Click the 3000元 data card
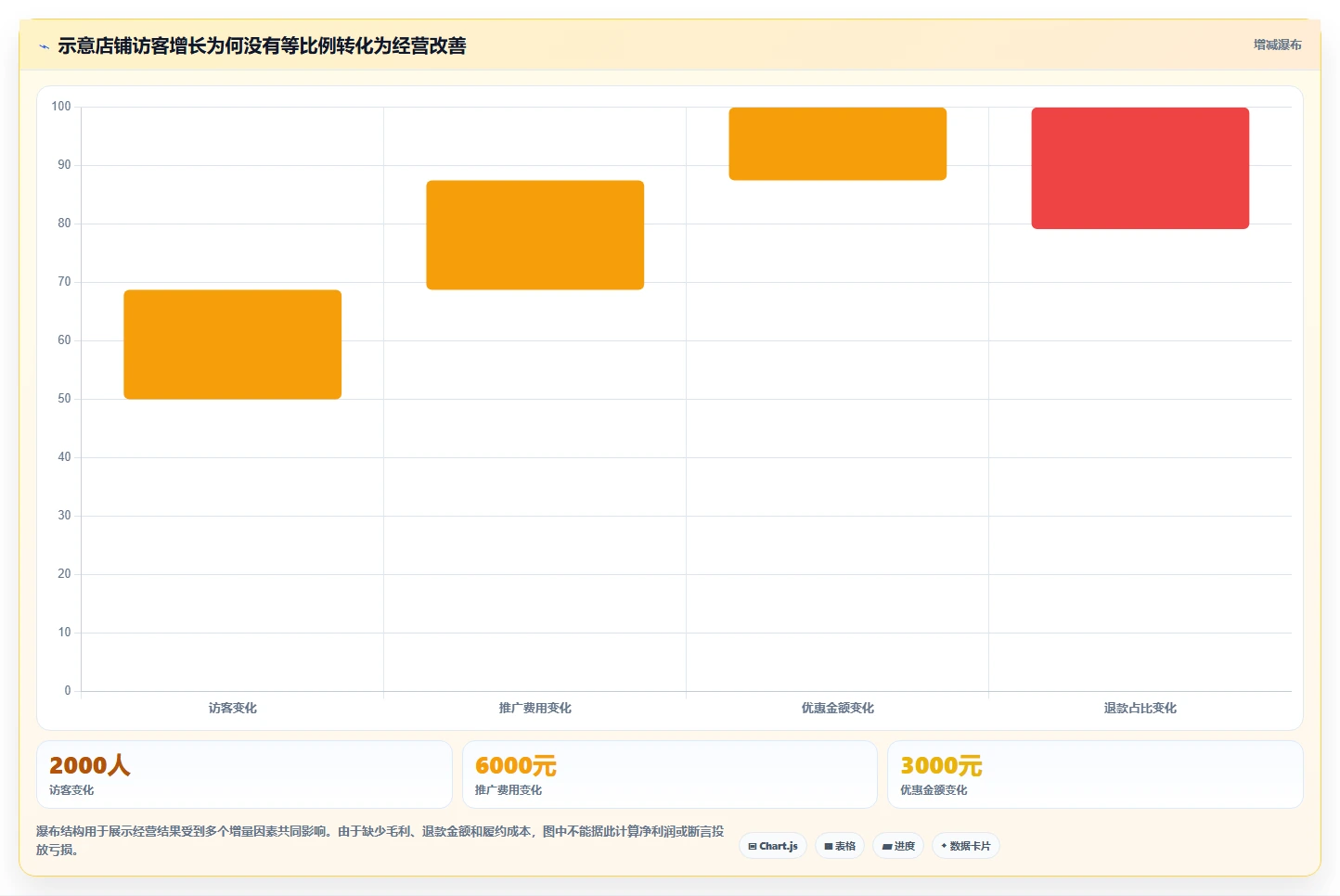Image resolution: width=1340 pixels, height=896 pixels. [1095, 774]
